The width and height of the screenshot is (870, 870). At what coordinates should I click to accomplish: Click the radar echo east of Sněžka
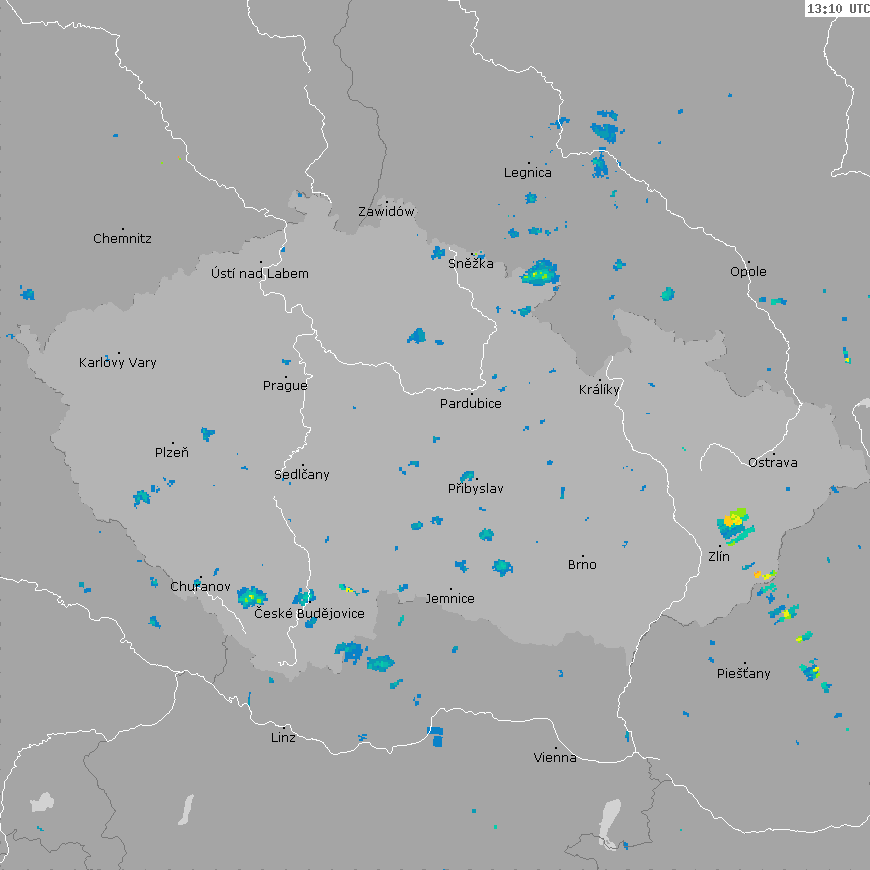click(540, 273)
